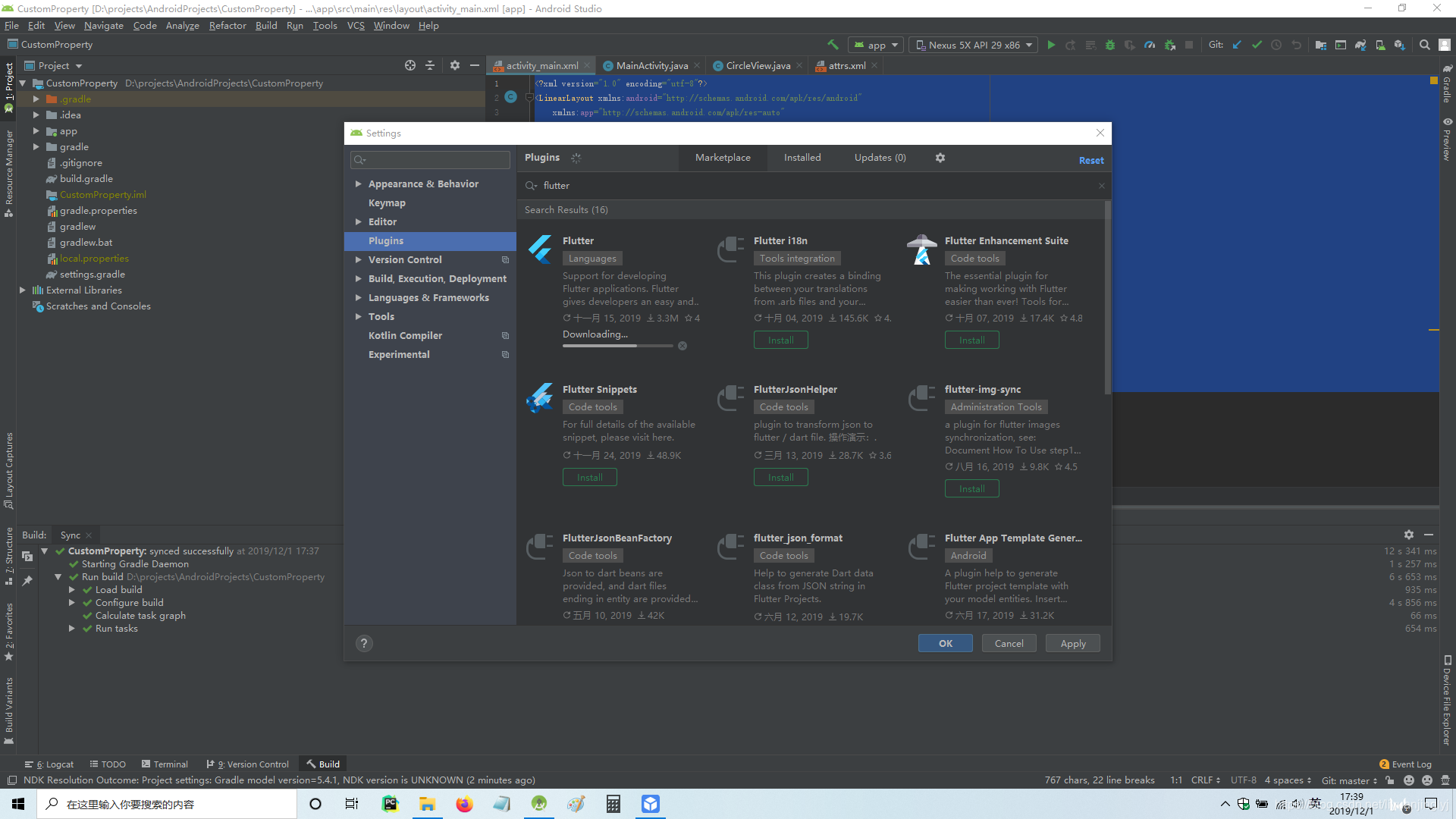Screen dimensions: 1456x819
Task: Expand the .gradle folder in project tree
Action: (36, 99)
